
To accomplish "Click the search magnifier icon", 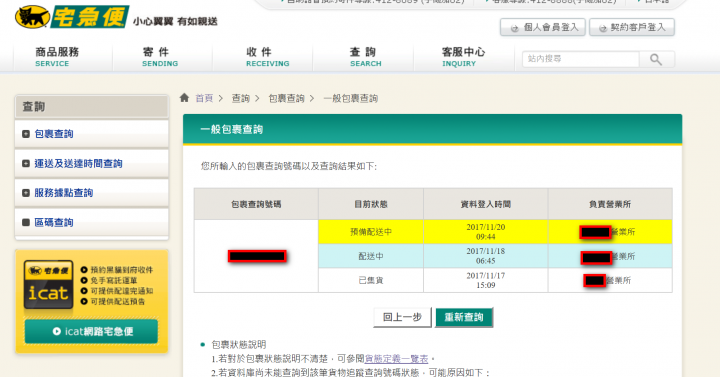I will (x=656, y=59).
